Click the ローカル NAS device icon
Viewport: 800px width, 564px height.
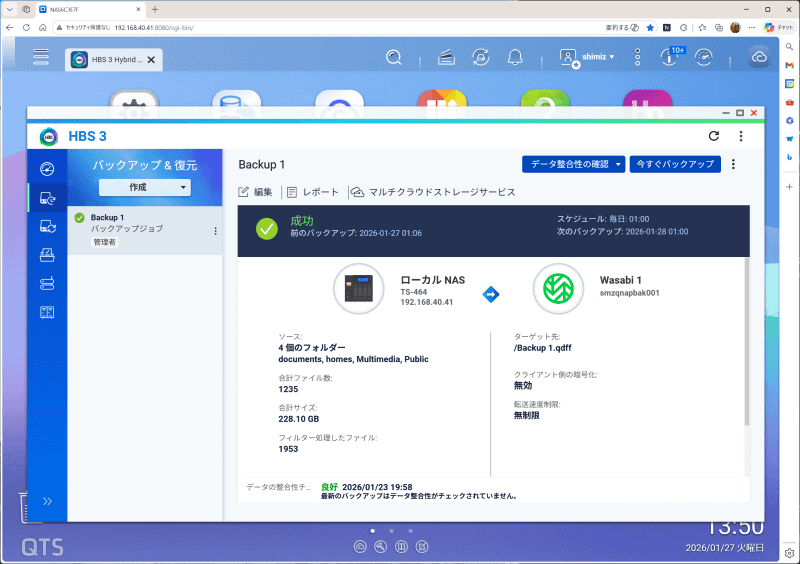359,288
